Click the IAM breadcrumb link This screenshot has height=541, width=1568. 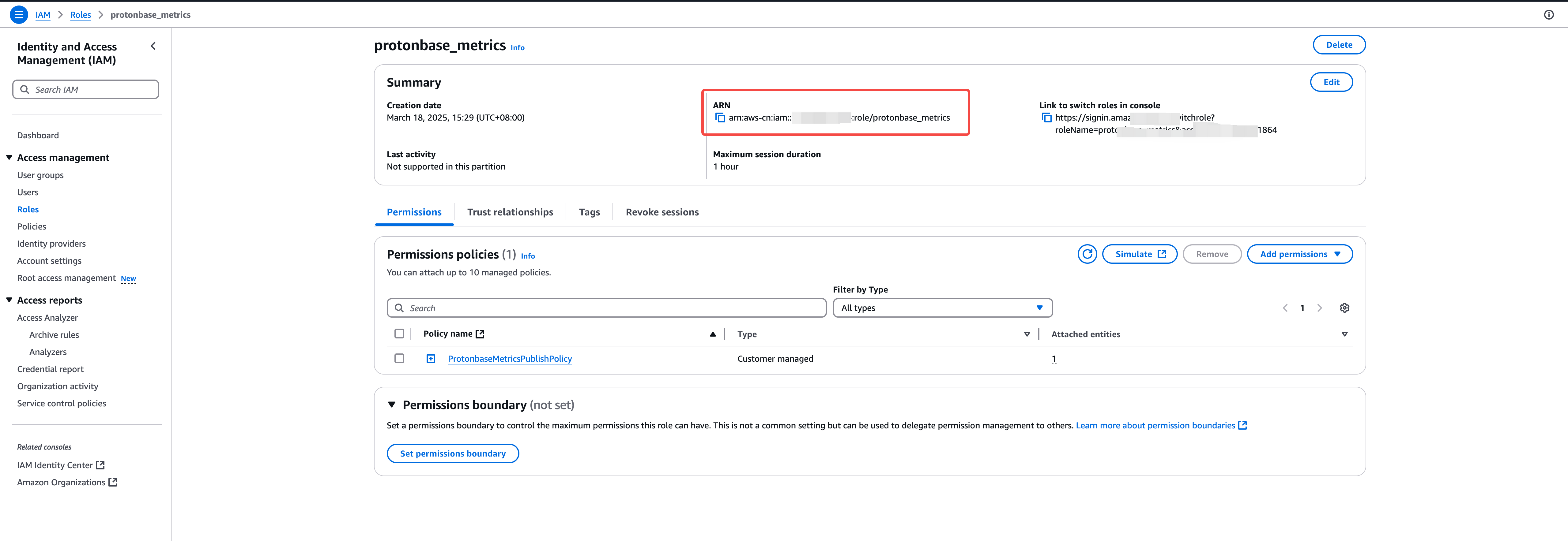point(43,15)
